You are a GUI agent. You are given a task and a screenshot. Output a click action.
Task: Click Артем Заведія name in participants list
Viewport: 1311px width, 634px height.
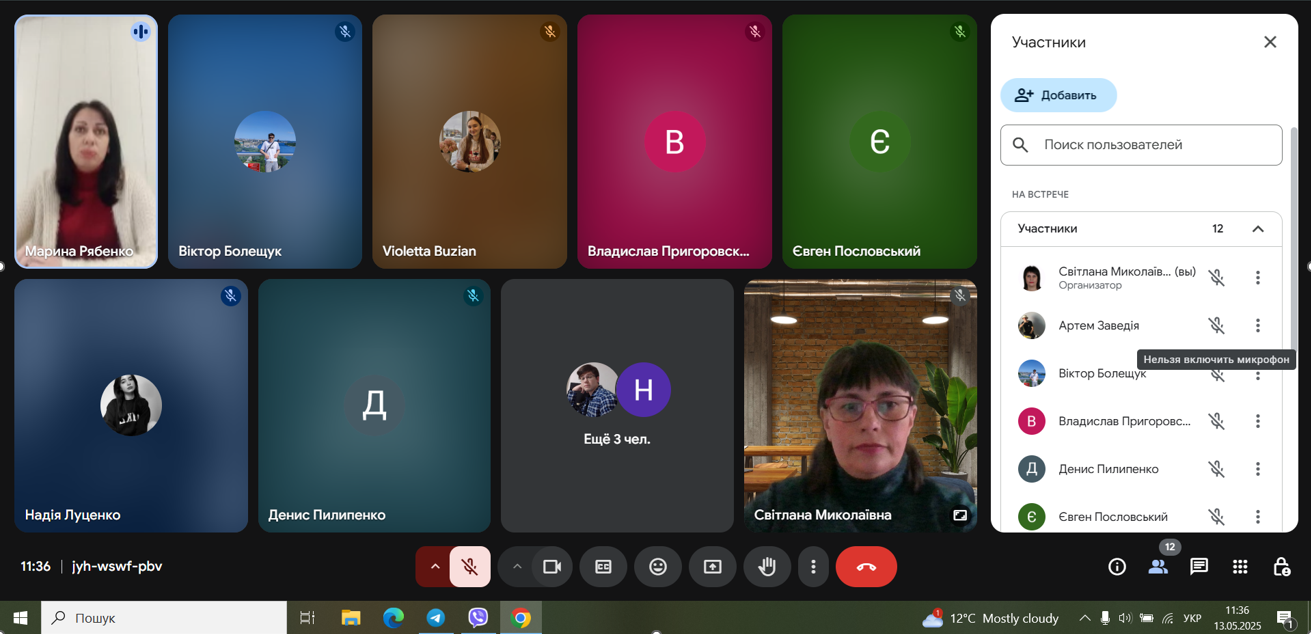(1098, 326)
